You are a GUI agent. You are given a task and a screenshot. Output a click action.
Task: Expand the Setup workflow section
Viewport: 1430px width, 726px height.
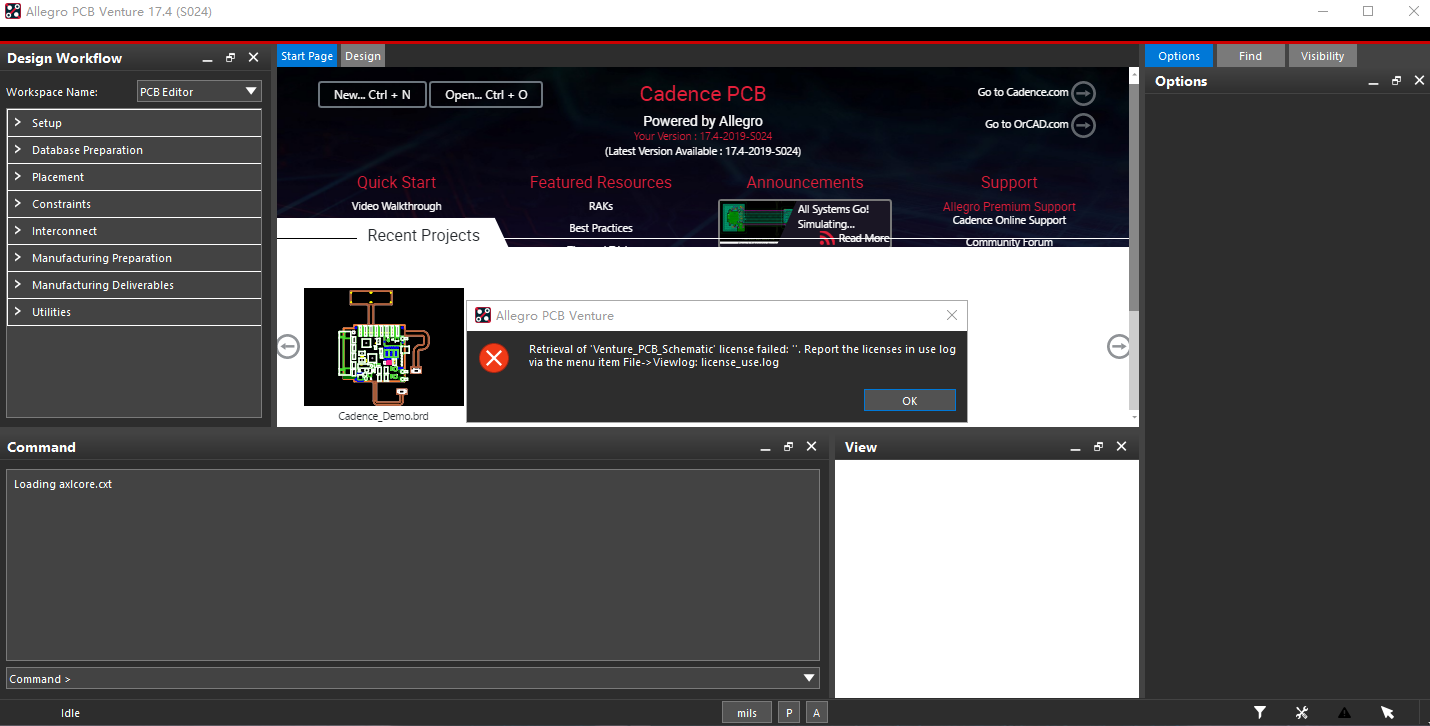[x=134, y=123]
